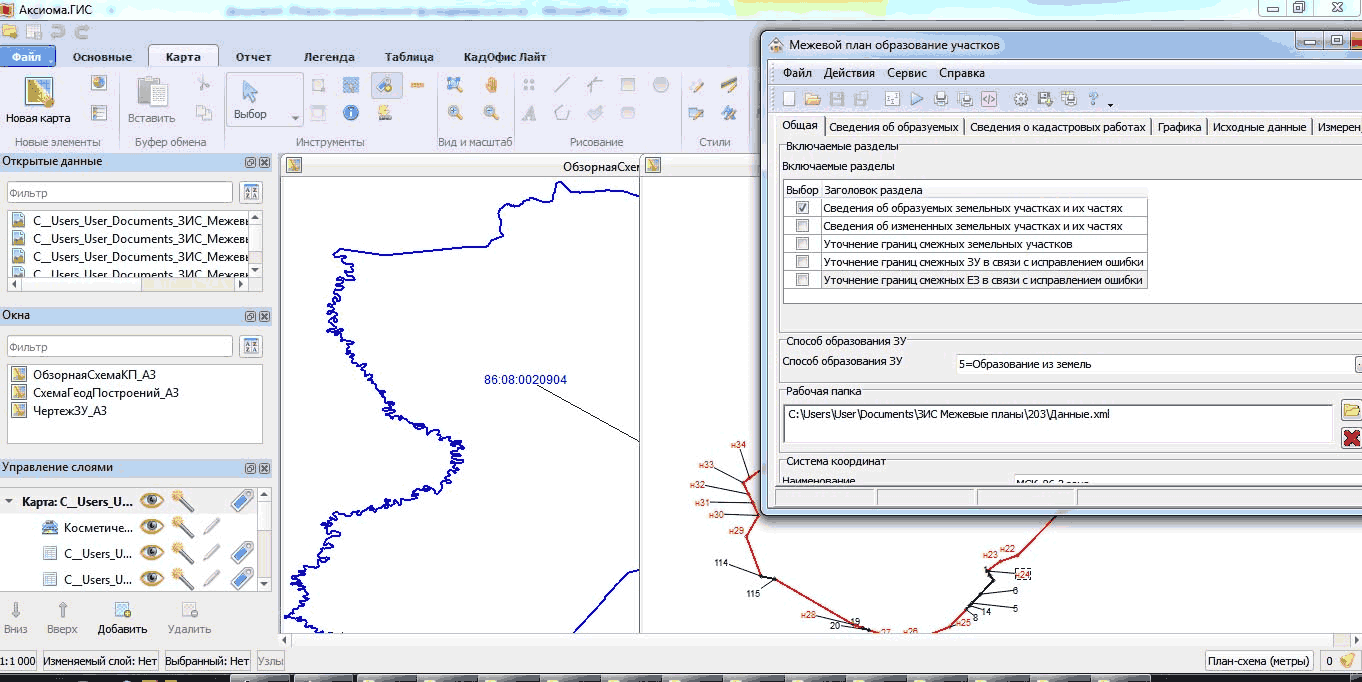Click the run (play) icon in Межевой план toolbar

coord(916,99)
